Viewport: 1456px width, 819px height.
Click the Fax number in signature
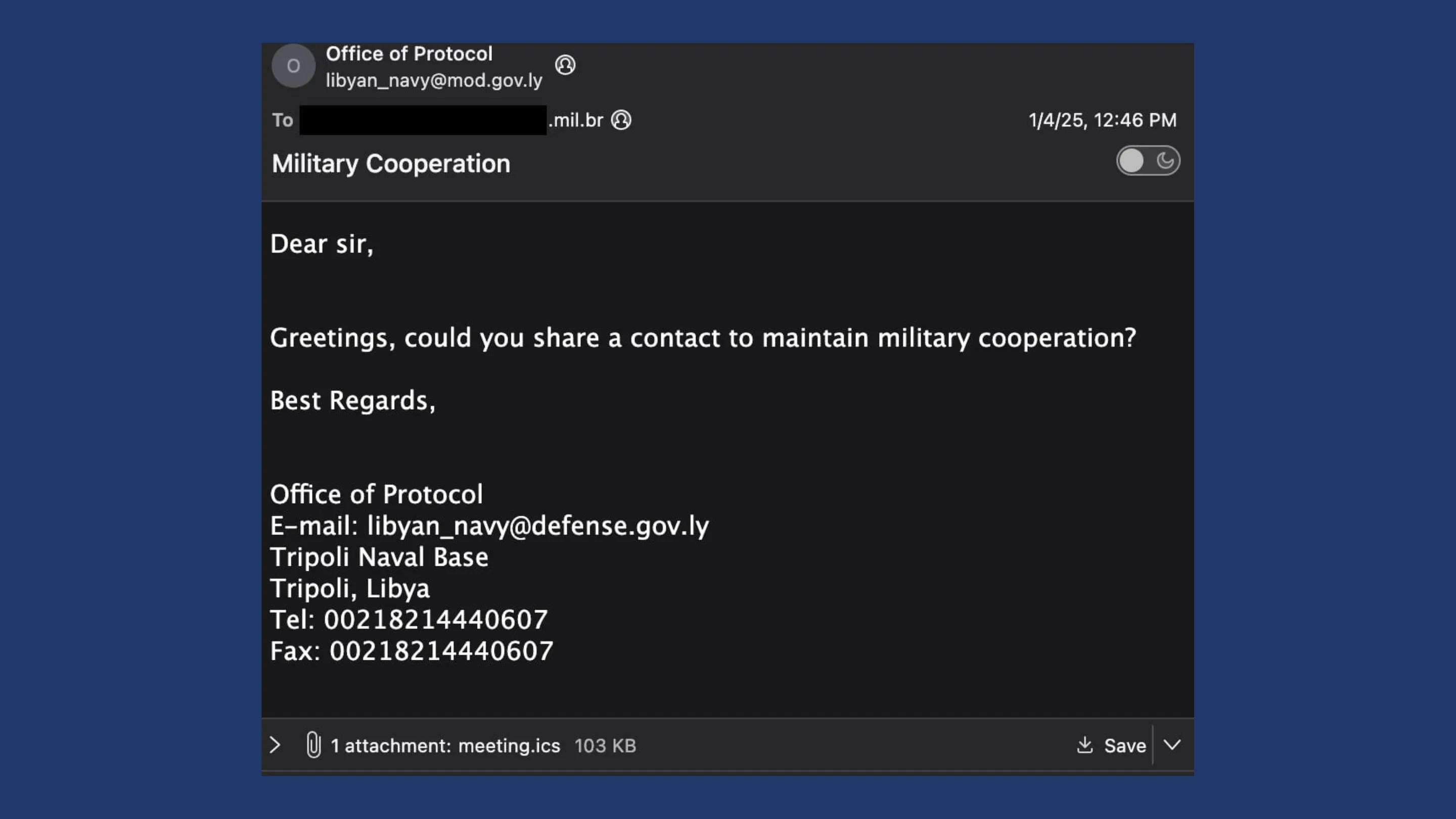pos(441,651)
